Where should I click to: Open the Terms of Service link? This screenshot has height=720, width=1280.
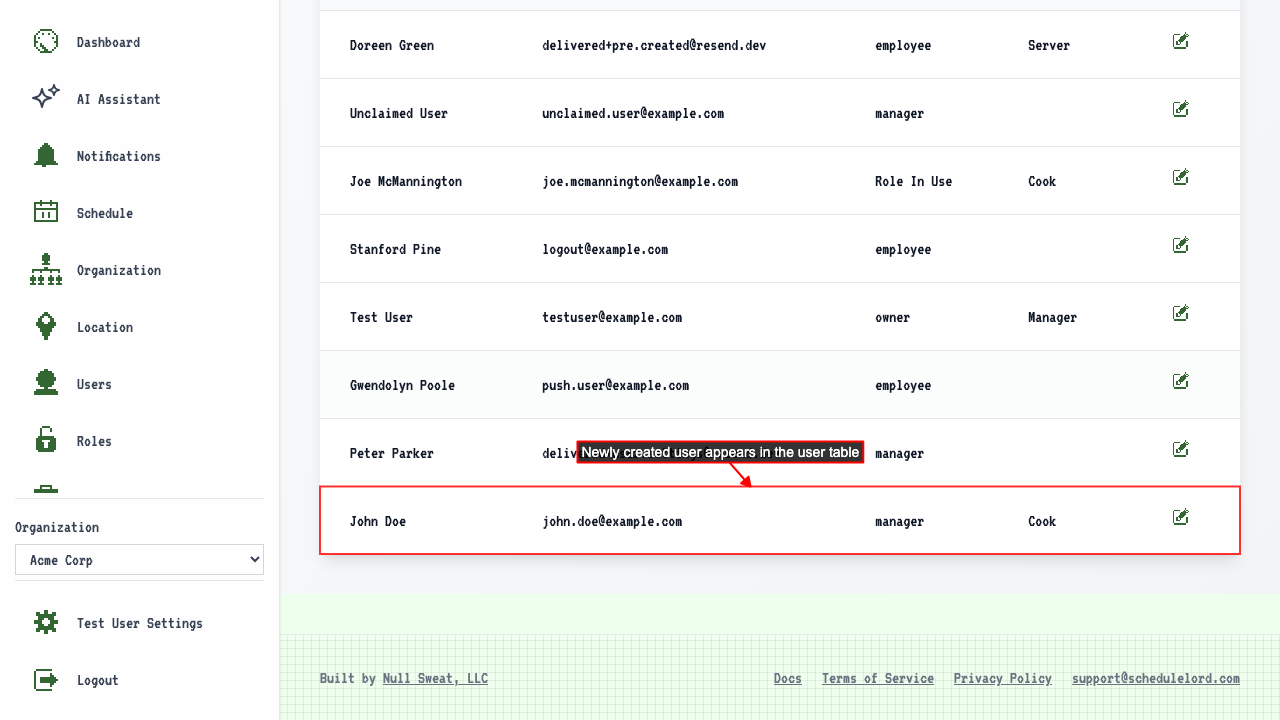coord(878,678)
